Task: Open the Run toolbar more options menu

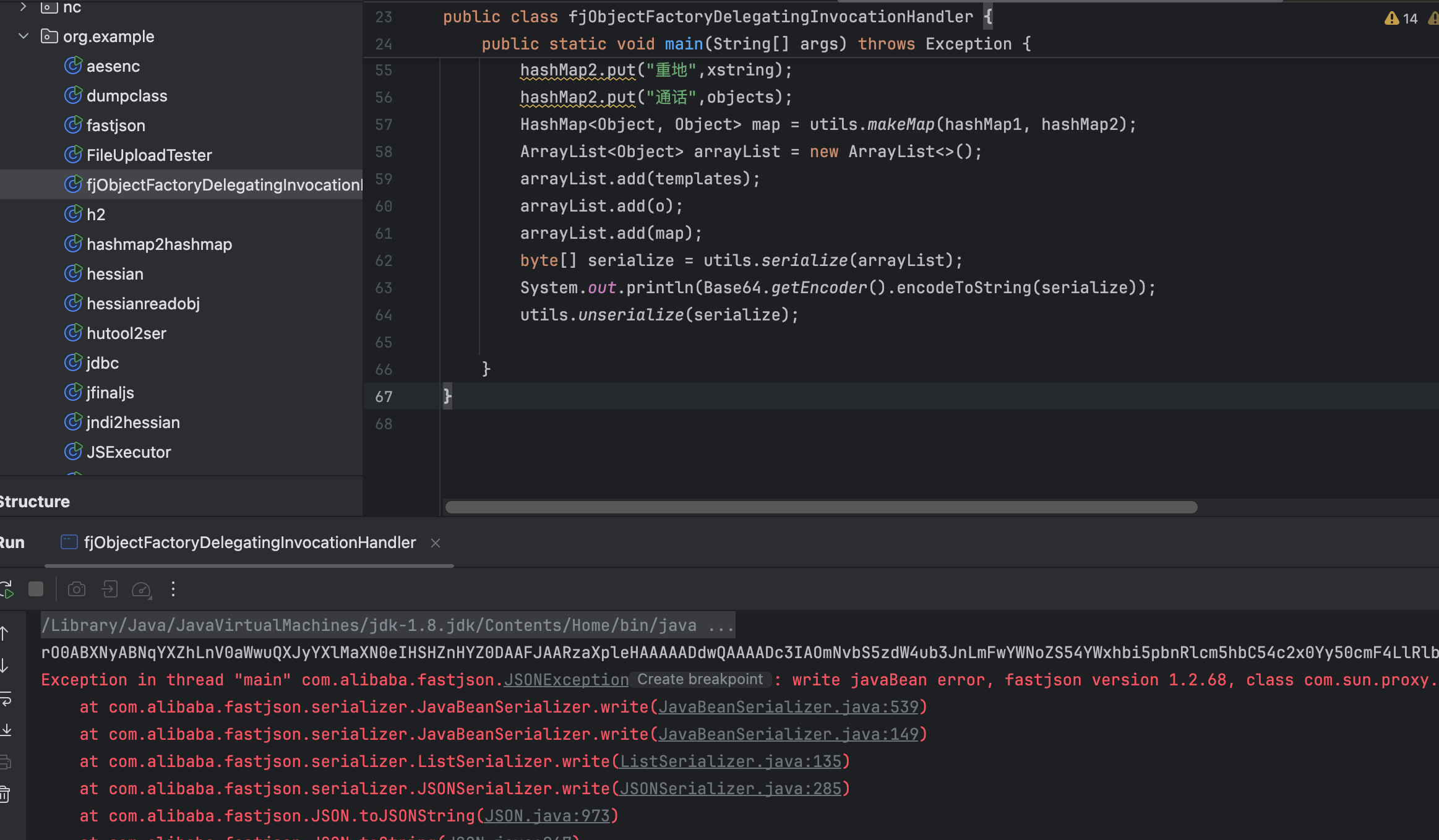Action: 173,589
